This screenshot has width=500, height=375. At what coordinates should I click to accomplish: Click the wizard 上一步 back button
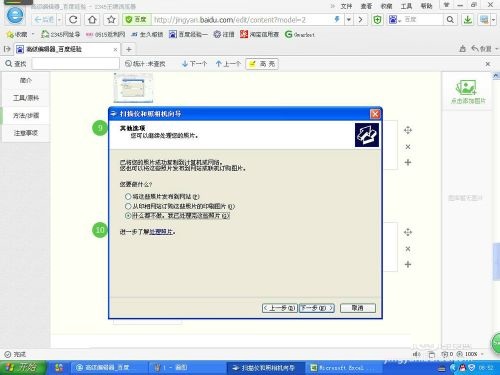click(x=279, y=308)
